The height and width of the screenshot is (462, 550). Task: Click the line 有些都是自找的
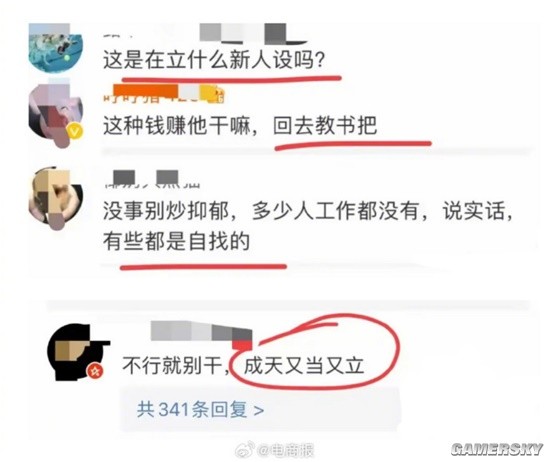coord(176,241)
